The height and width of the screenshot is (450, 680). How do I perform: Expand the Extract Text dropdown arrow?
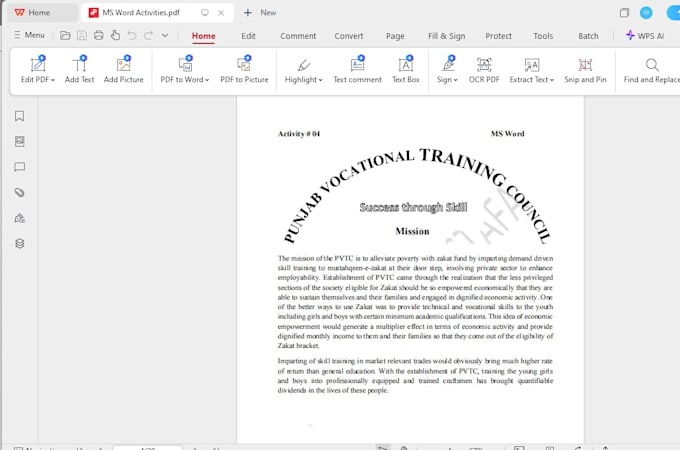coord(552,80)
